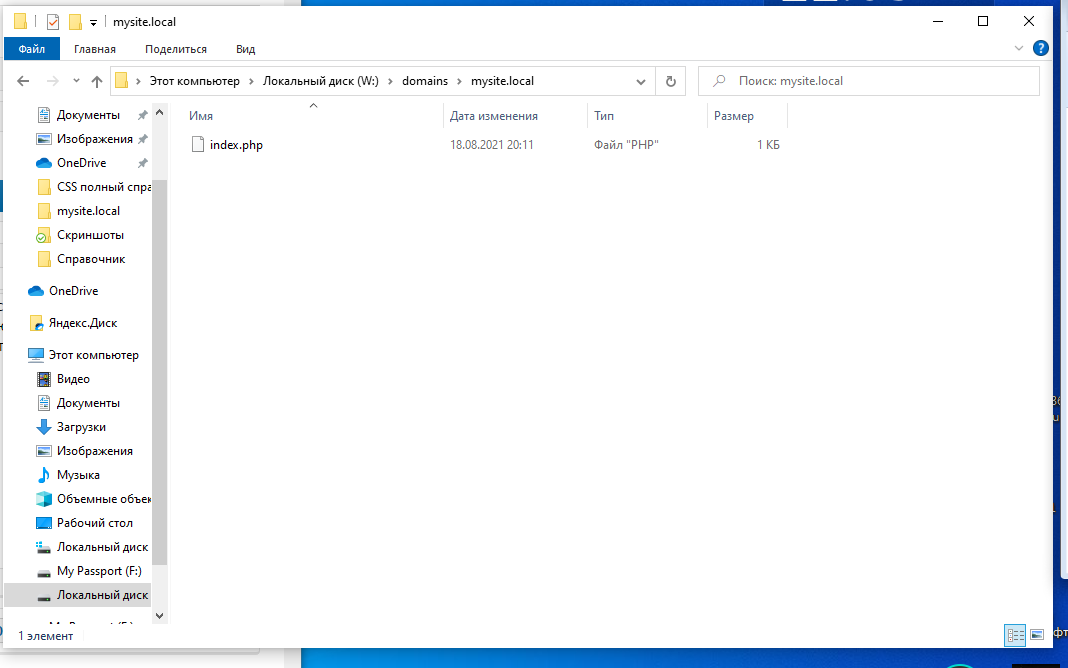Click New folder icon in title bar
This screenshot has height=668, width=1068.
point(75,22)
